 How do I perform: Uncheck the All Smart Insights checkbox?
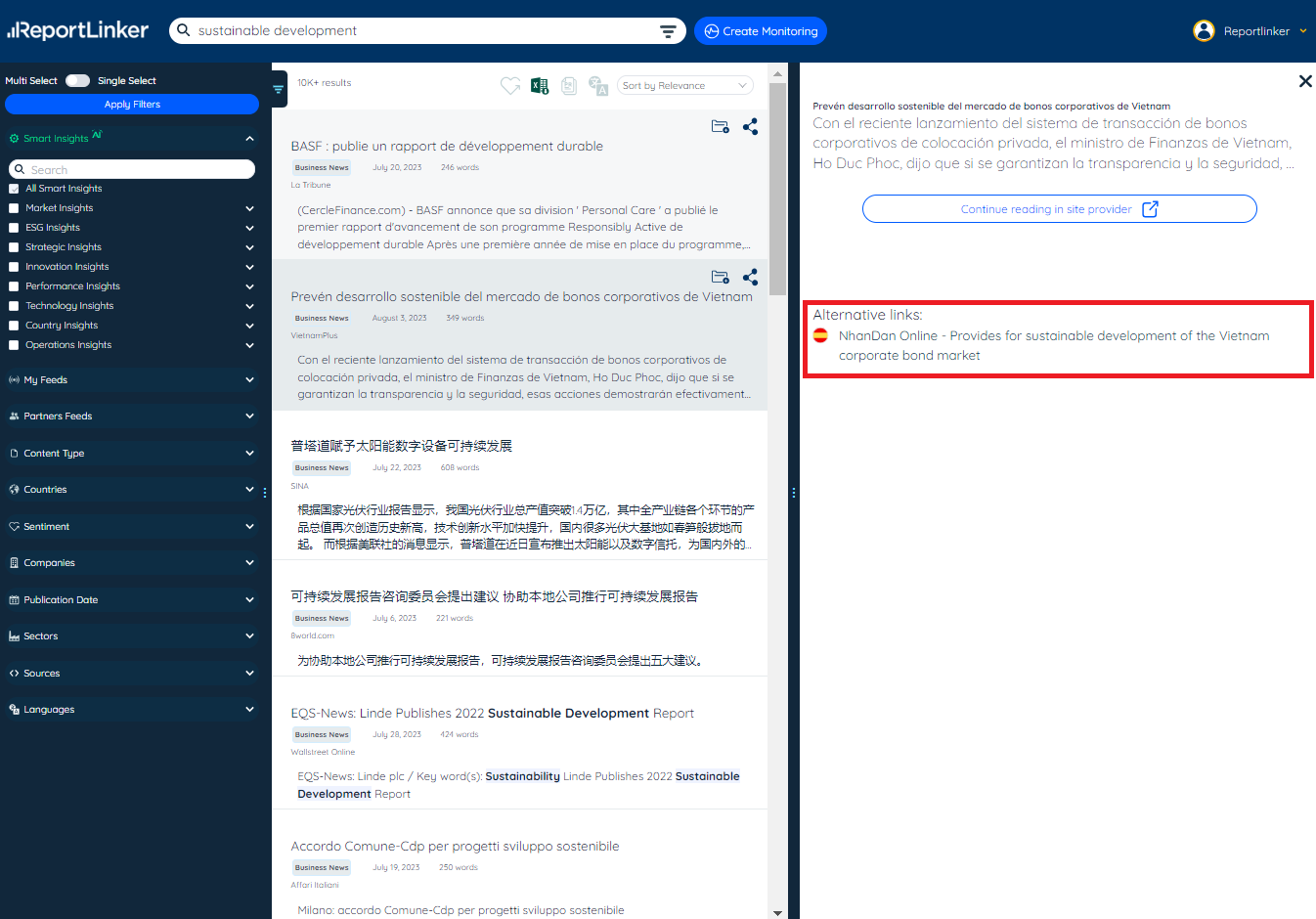click(14, 189)
